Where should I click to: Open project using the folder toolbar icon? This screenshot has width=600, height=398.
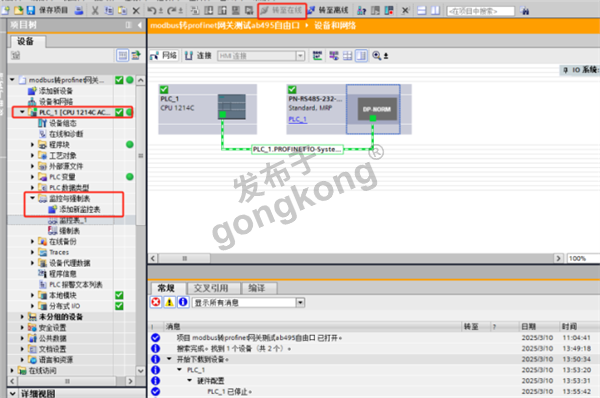pos(18,10)
